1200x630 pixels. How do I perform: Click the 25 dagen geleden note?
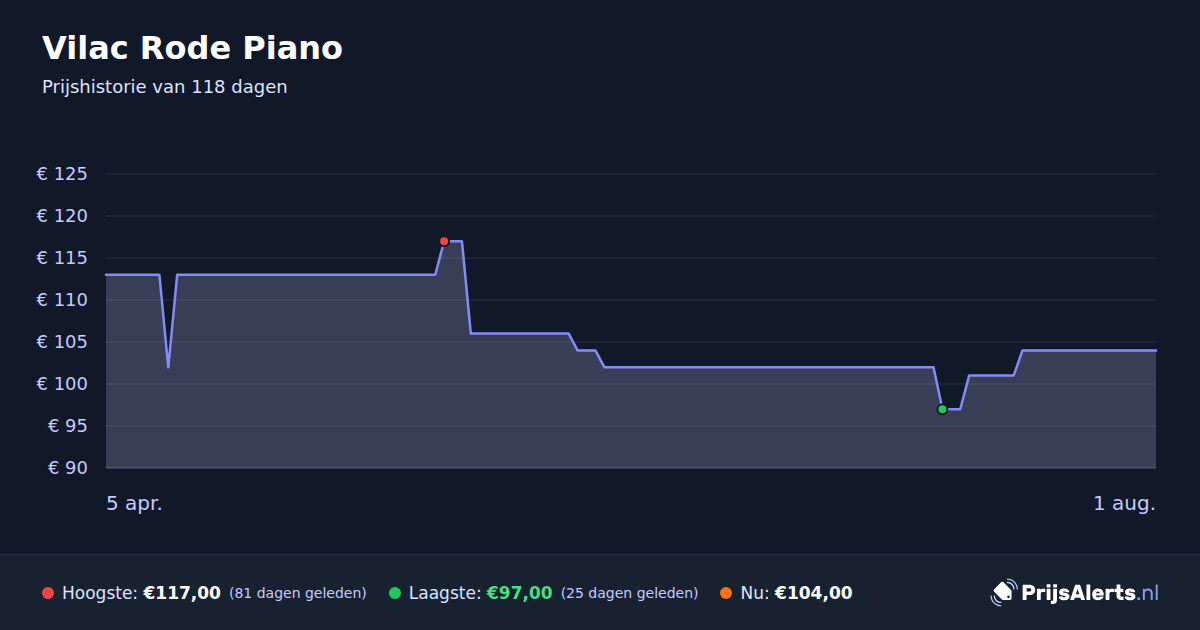630,593
